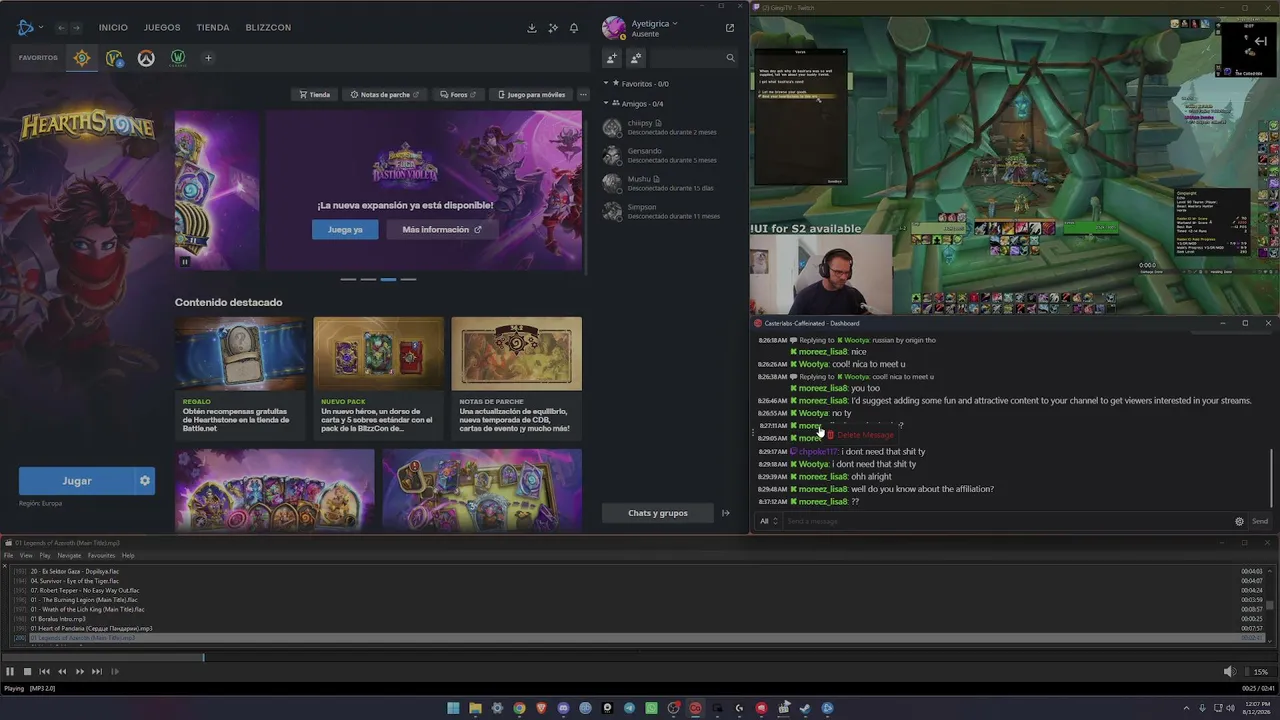Click Delete Message in chat context menu
The width and height of the screenshot is (1280, 720).
click(860, 435)
